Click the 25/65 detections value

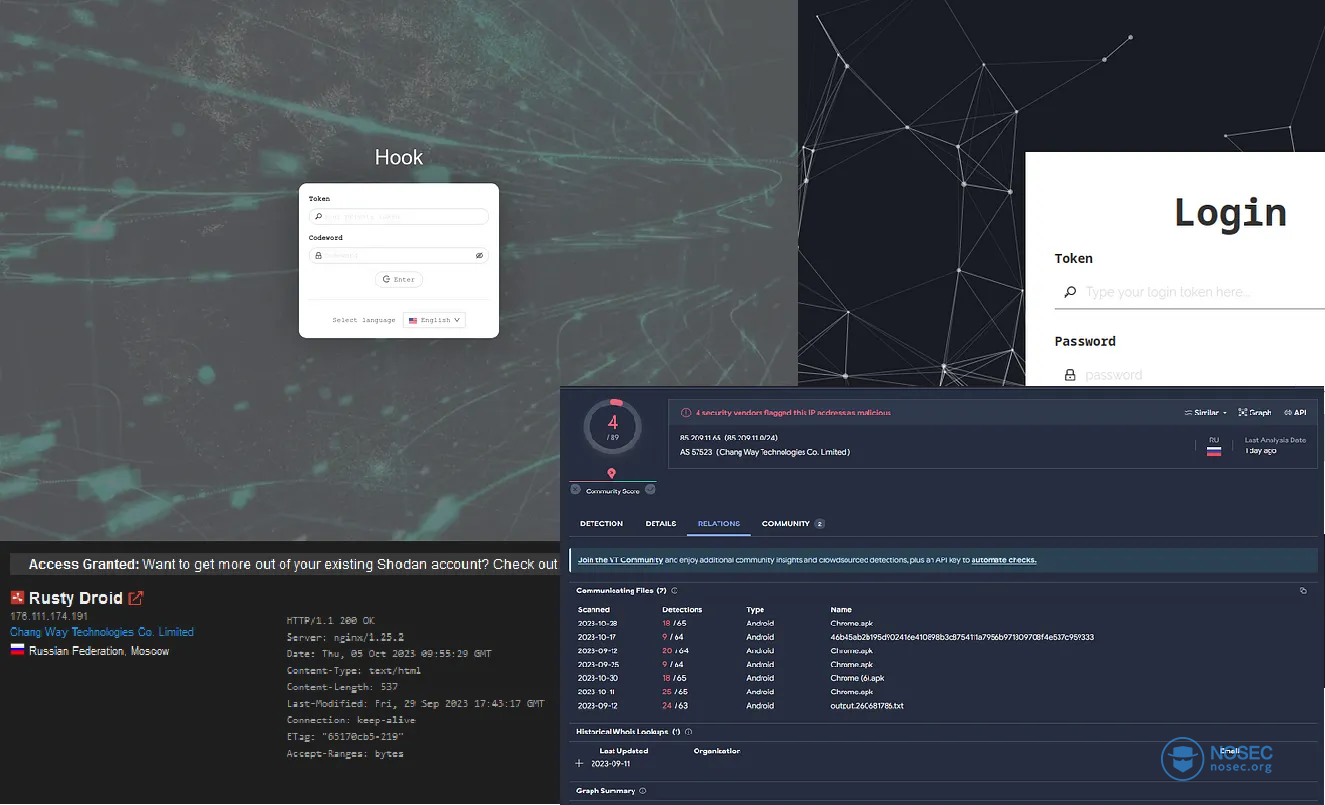click(674, 691)
